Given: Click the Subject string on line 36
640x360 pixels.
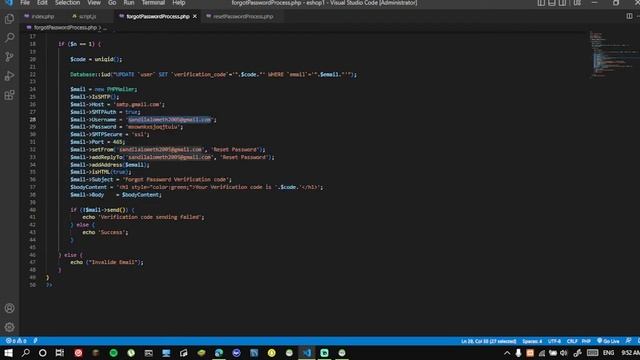Looking at the screenshot, I should pyautogui.click(x=177, y=180).
